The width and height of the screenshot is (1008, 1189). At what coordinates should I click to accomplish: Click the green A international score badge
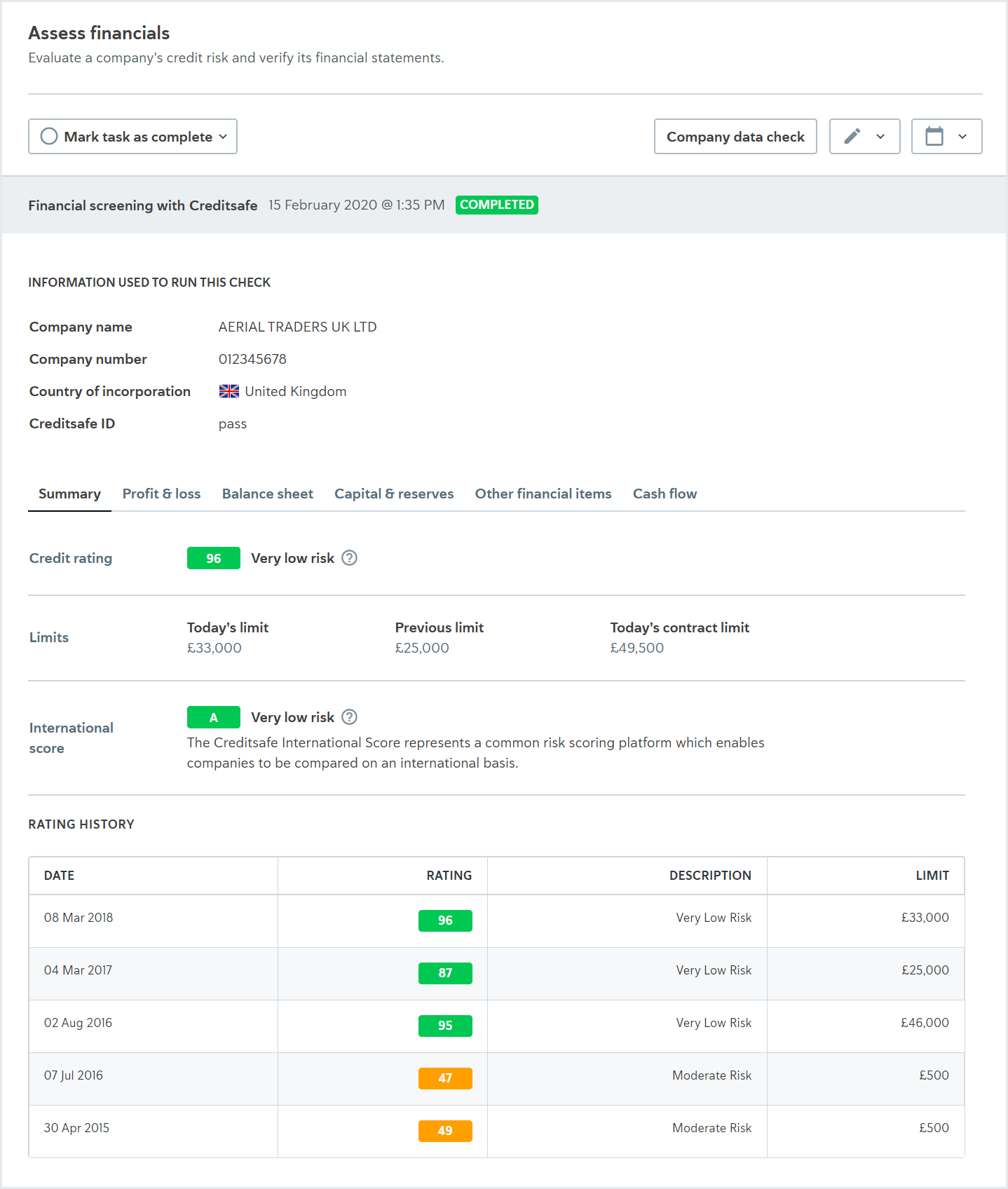click(214, 717)
